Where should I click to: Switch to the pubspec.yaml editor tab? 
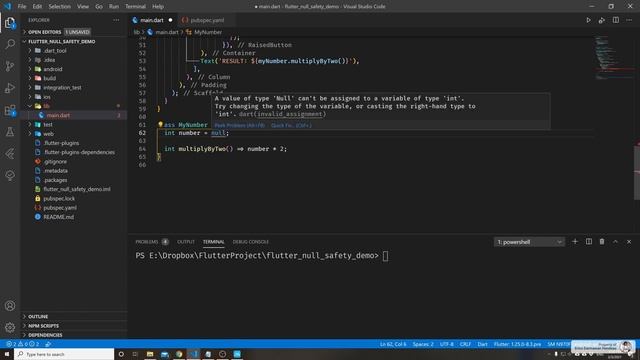point(207,20)
